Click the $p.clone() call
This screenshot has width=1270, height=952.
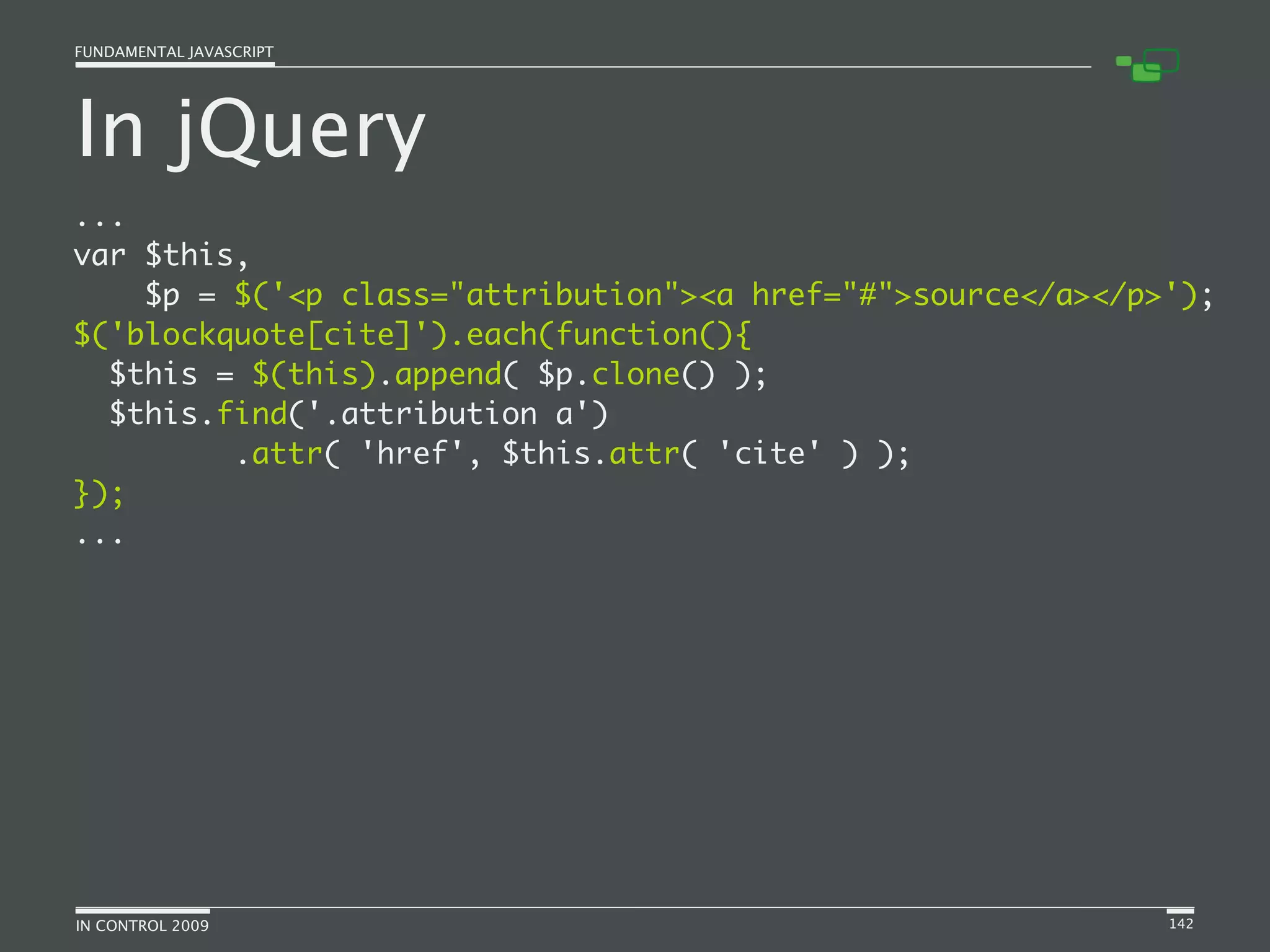click(626, 374)
